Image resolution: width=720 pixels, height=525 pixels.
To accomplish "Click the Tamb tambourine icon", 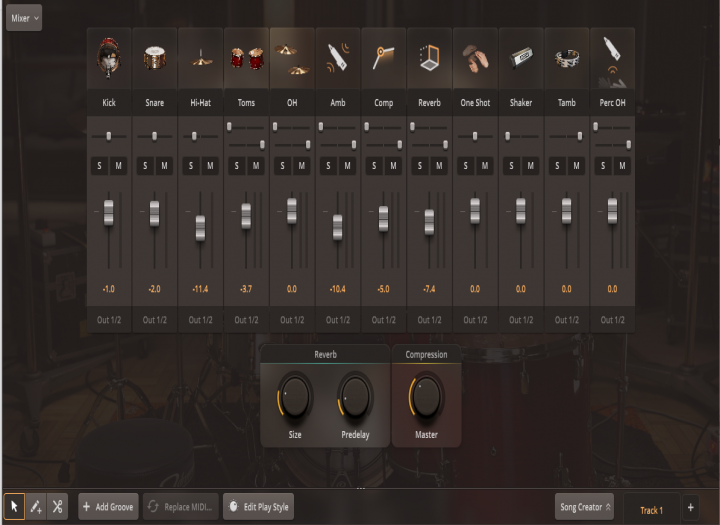I will [567, 58].
